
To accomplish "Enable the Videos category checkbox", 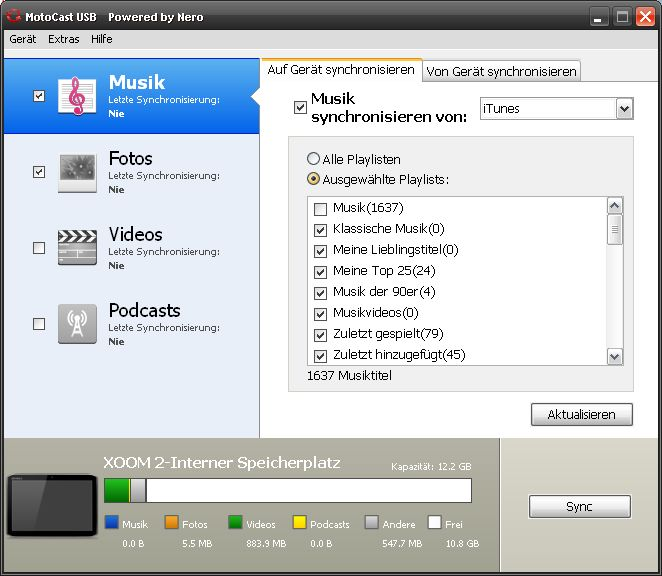I will [39, 248].
